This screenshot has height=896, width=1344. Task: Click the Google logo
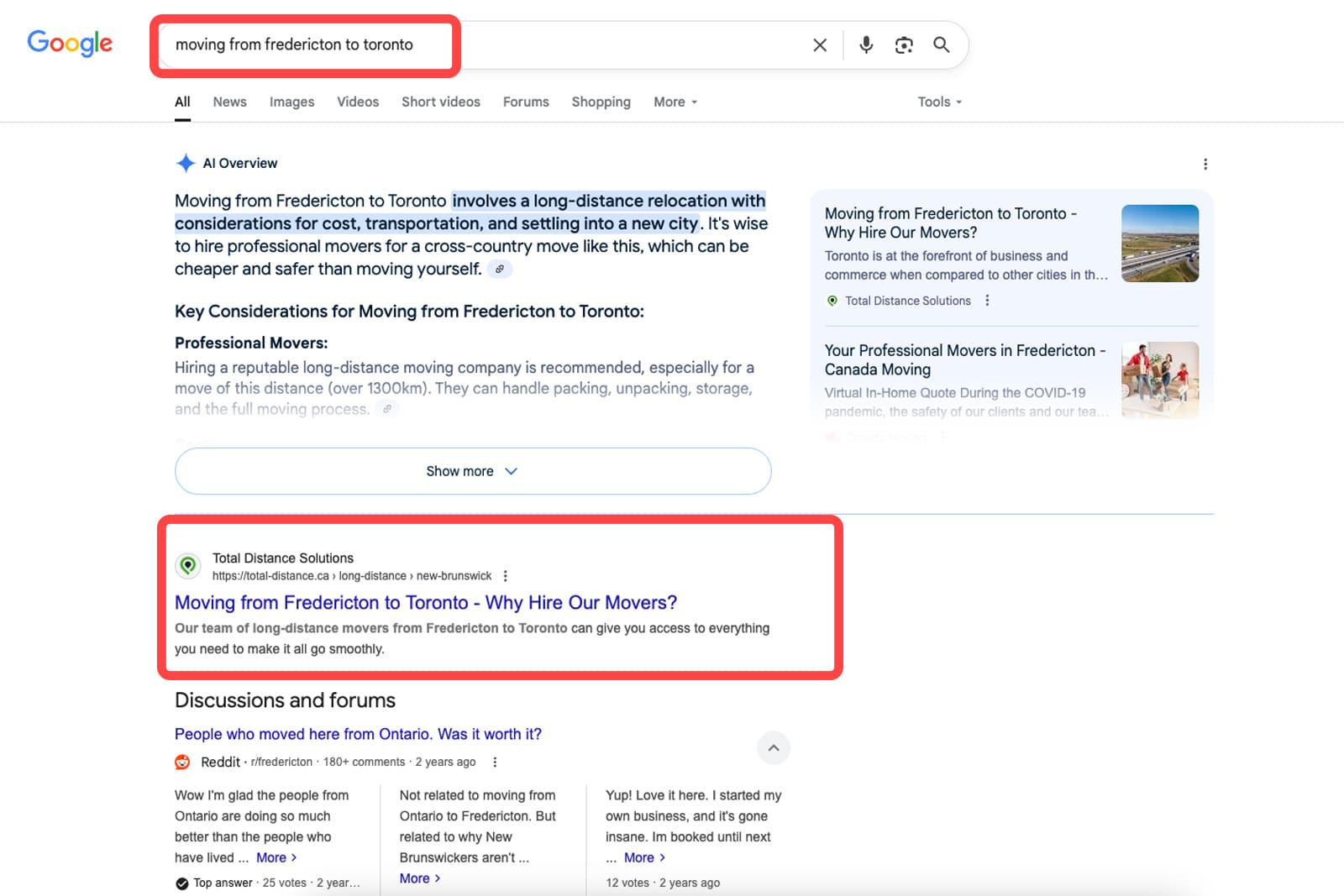click(x=70, y=43)
